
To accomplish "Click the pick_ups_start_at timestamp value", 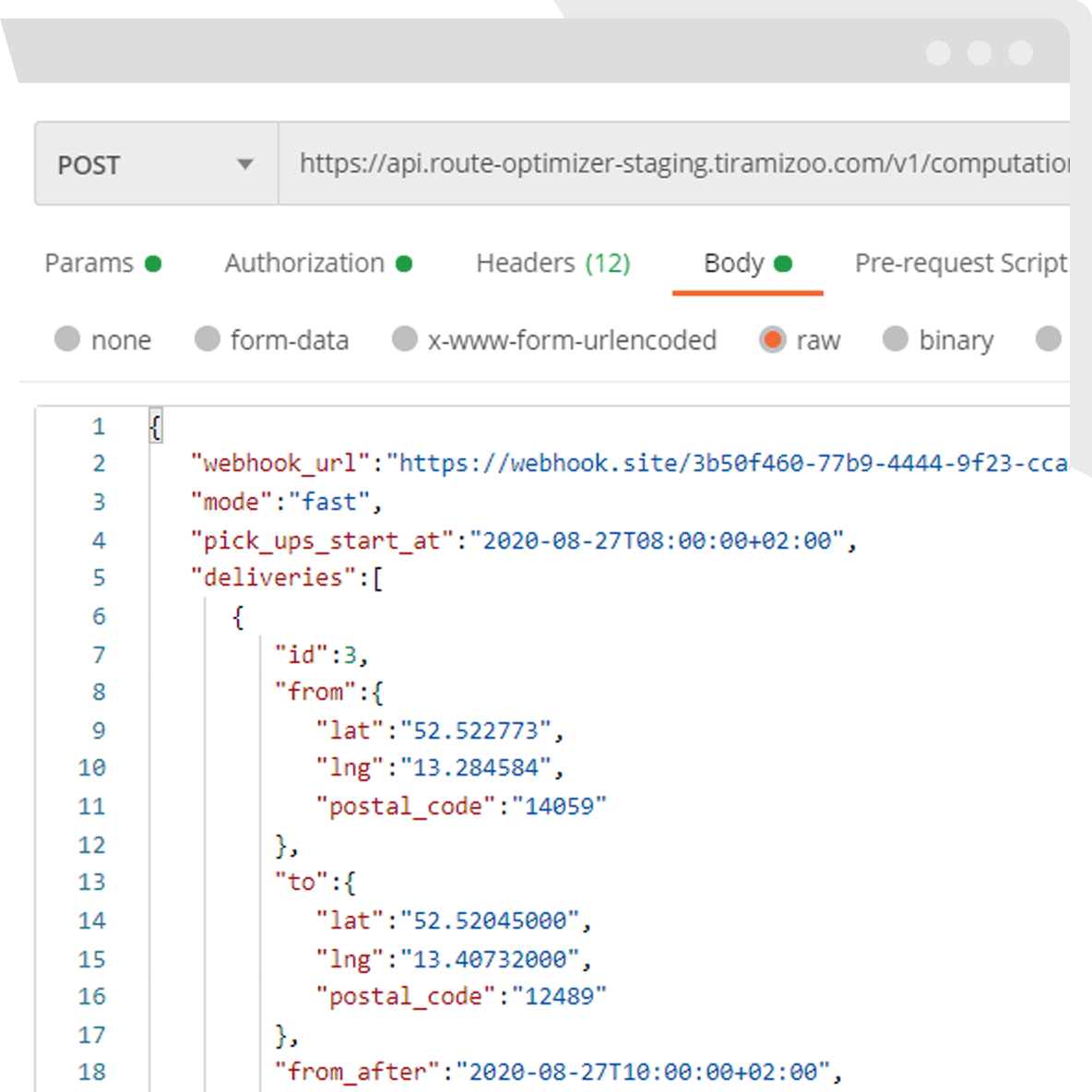I will coord(658,540).
